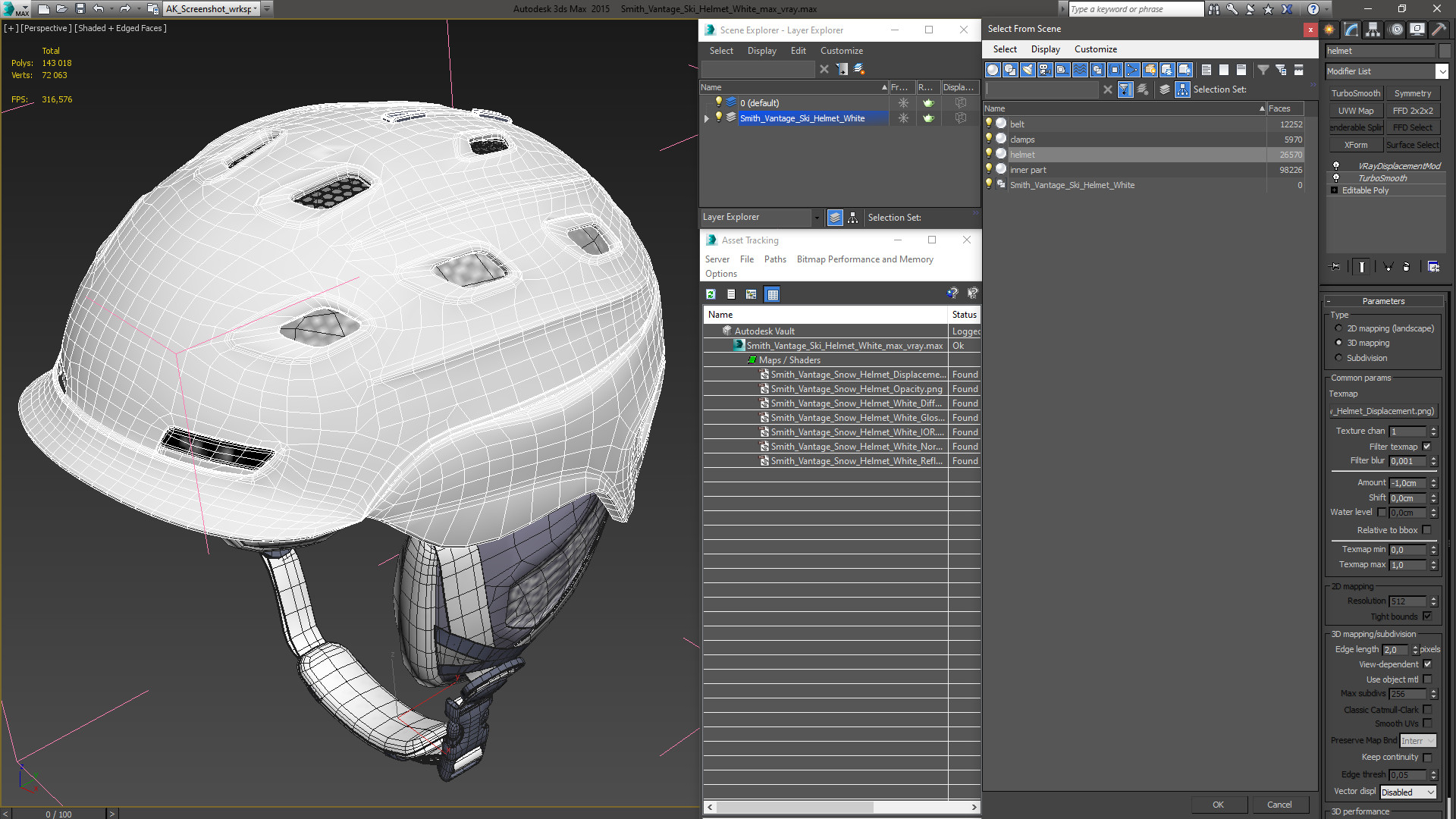Click the Pin Stack icon

[1335, 266]
